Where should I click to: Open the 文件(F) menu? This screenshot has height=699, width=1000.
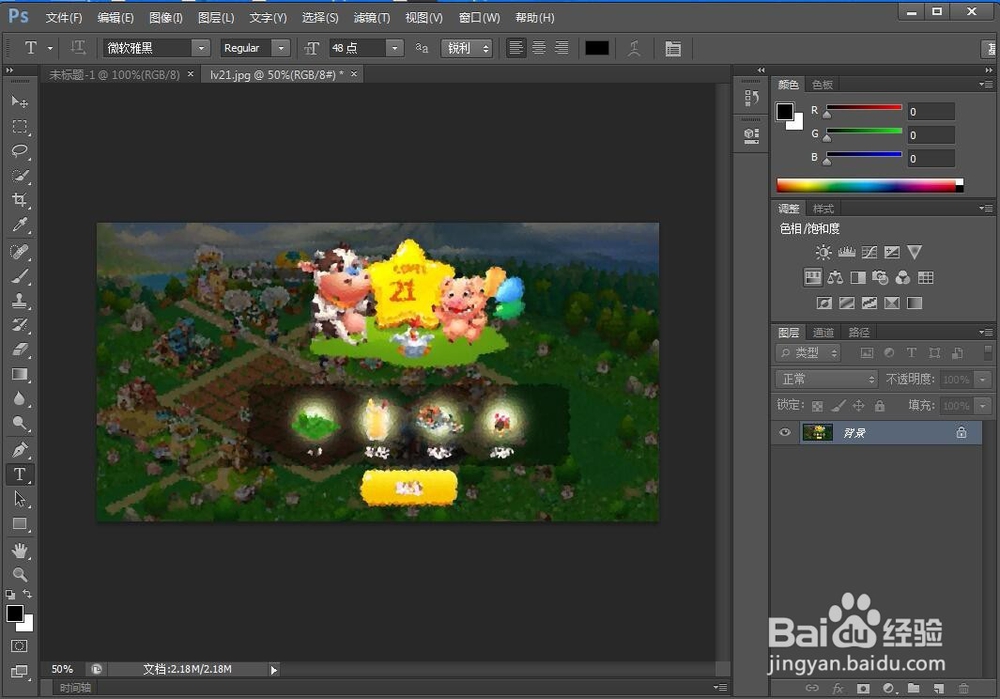(64, 18)
